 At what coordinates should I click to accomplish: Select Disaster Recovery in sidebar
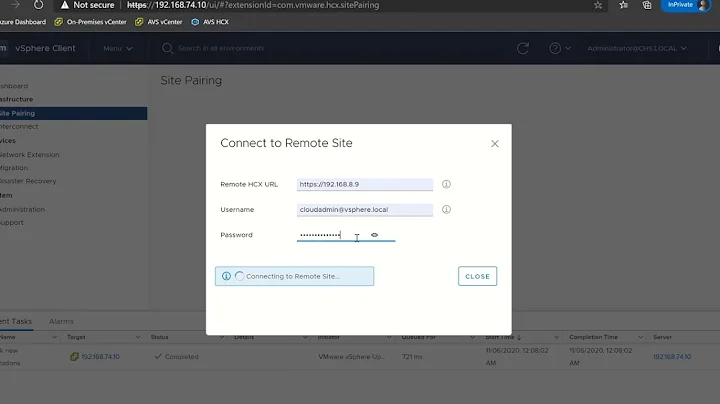click(x=28, y=181)
